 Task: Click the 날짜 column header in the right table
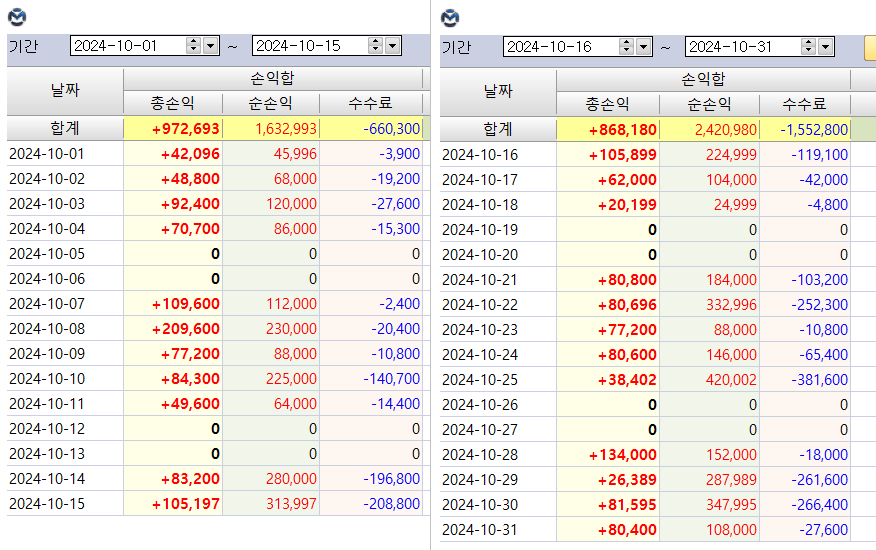498,92
